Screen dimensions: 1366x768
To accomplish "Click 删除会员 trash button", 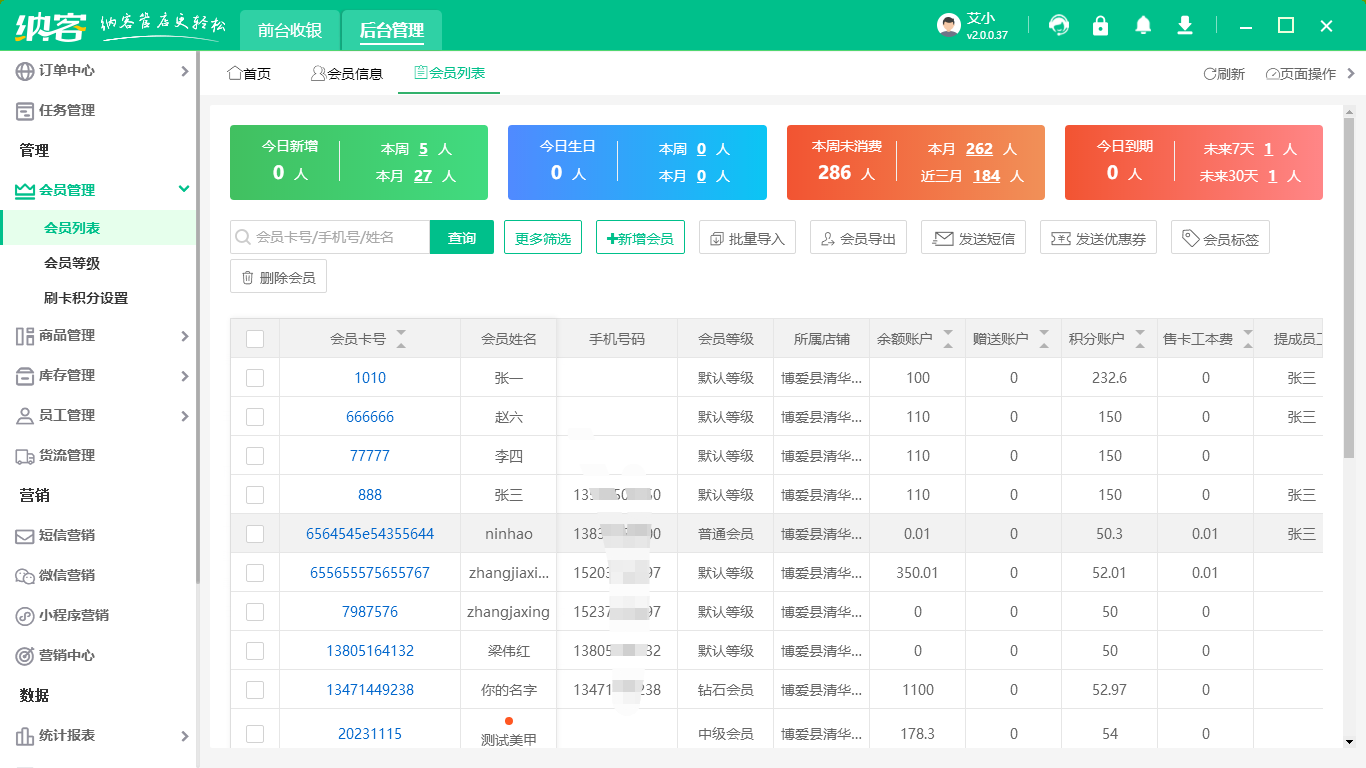I will click(x=278, y=277).
